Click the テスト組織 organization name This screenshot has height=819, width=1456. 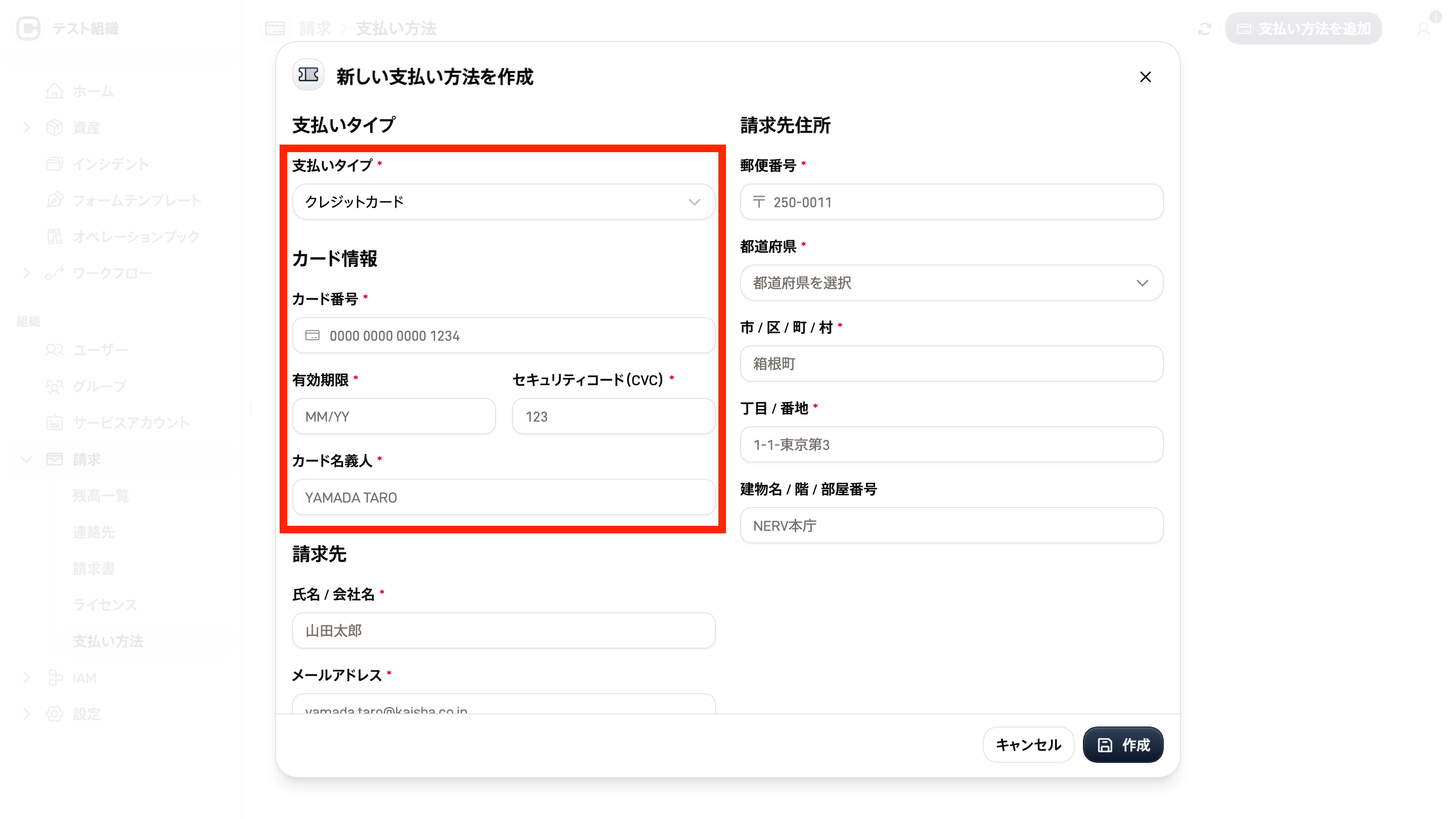click(x=86, y=28)
